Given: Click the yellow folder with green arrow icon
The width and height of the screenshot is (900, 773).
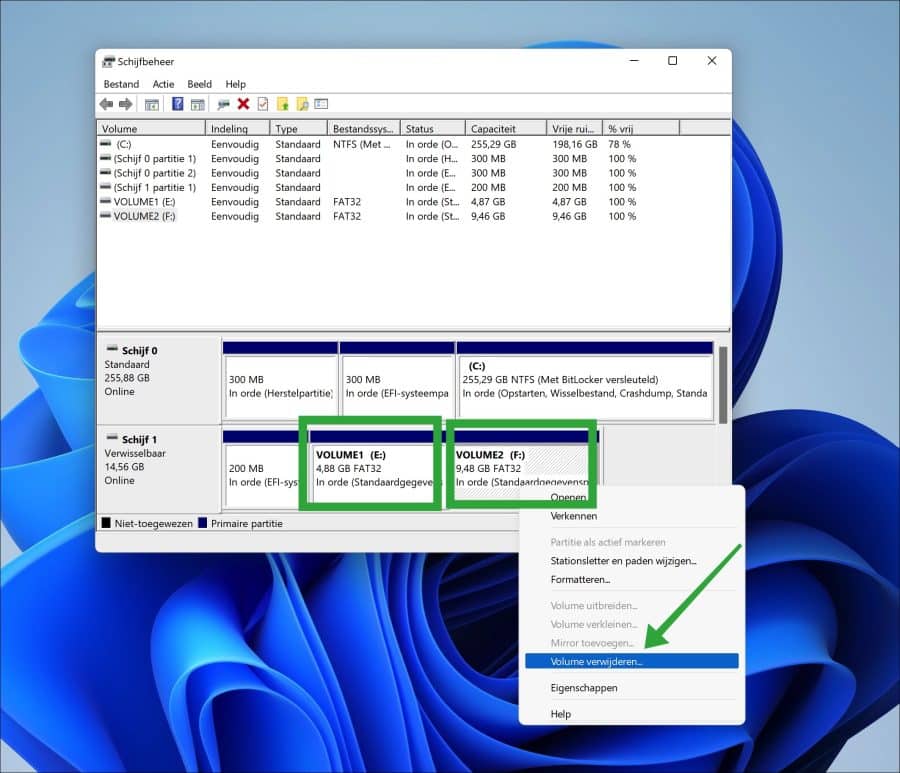Looking at the screenshot, I should tap(282, 104).
